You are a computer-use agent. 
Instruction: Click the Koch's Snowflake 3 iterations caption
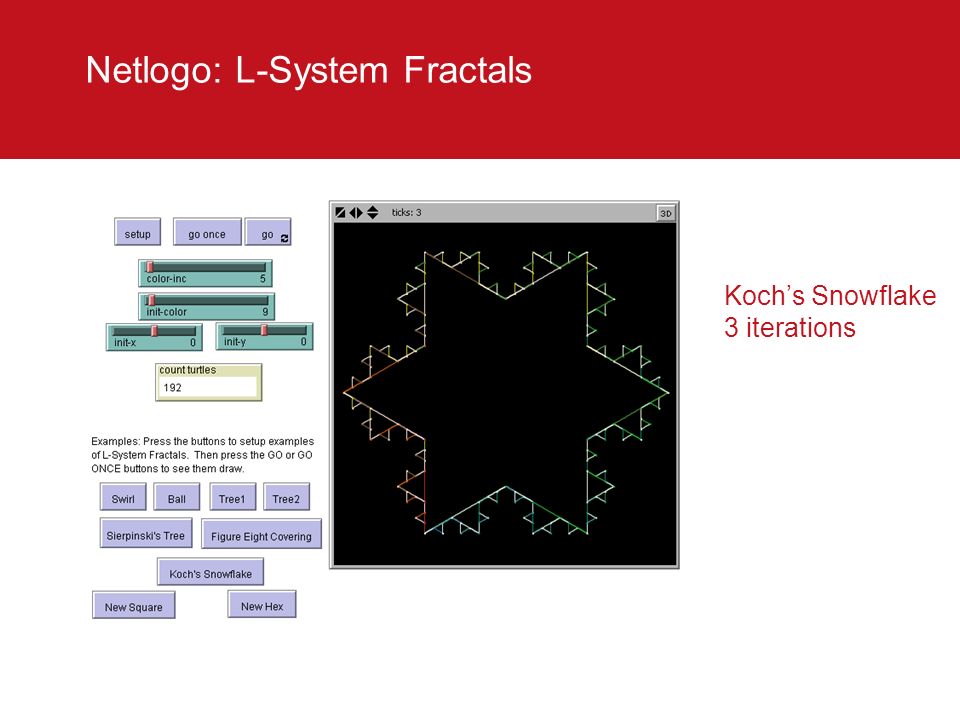coord(830,312)
